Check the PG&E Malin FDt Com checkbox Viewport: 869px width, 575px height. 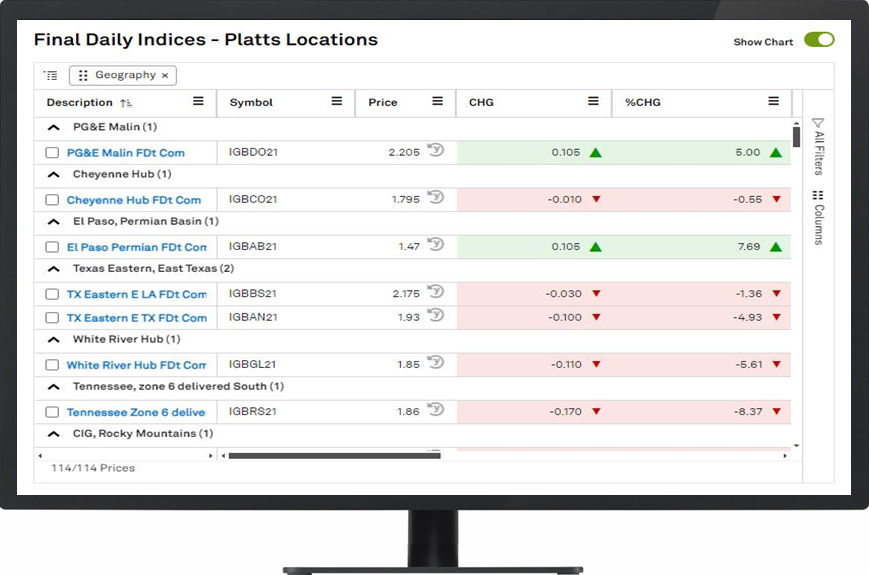[52, 153]
